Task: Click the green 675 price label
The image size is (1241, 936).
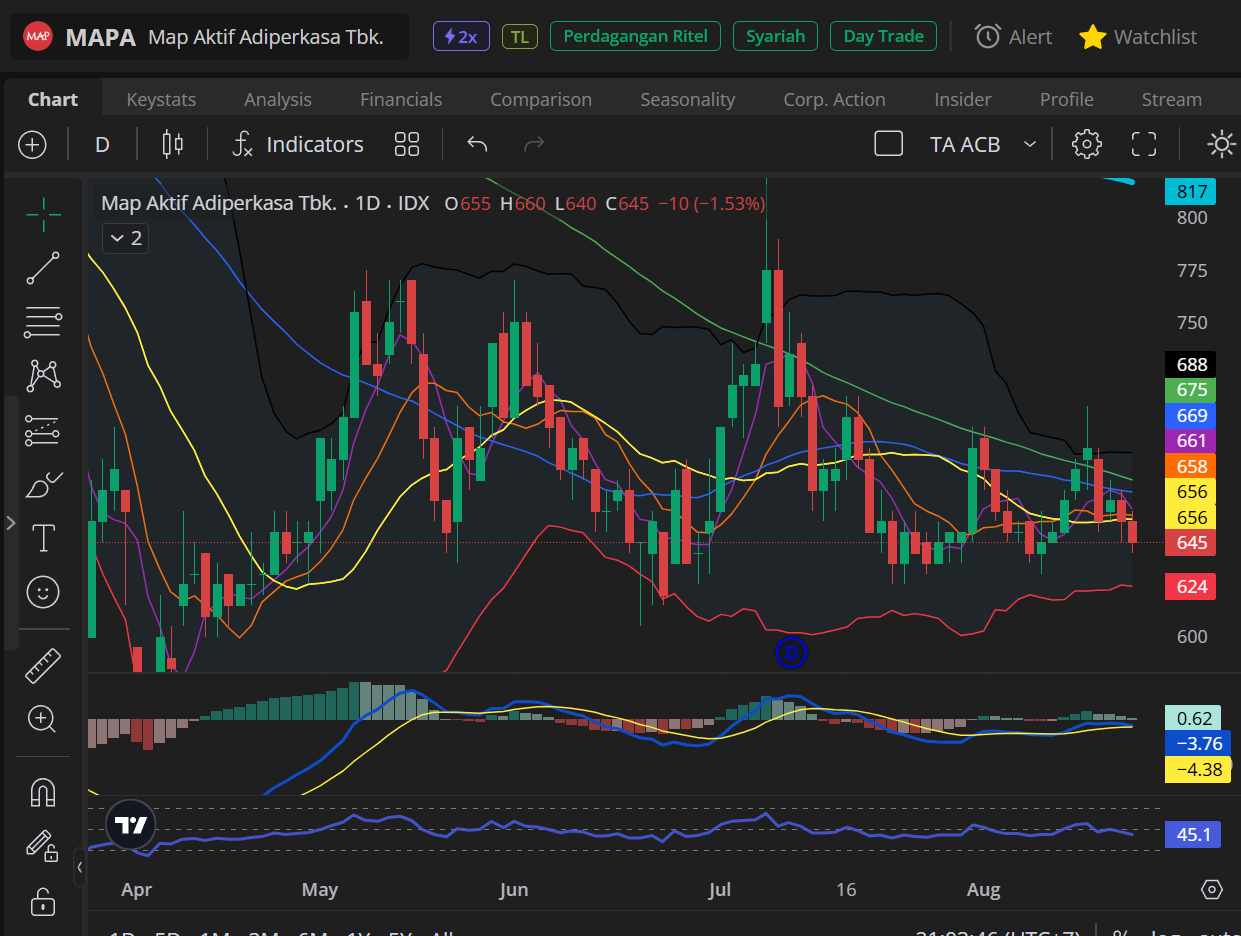Action: (x=1191, y=390)
